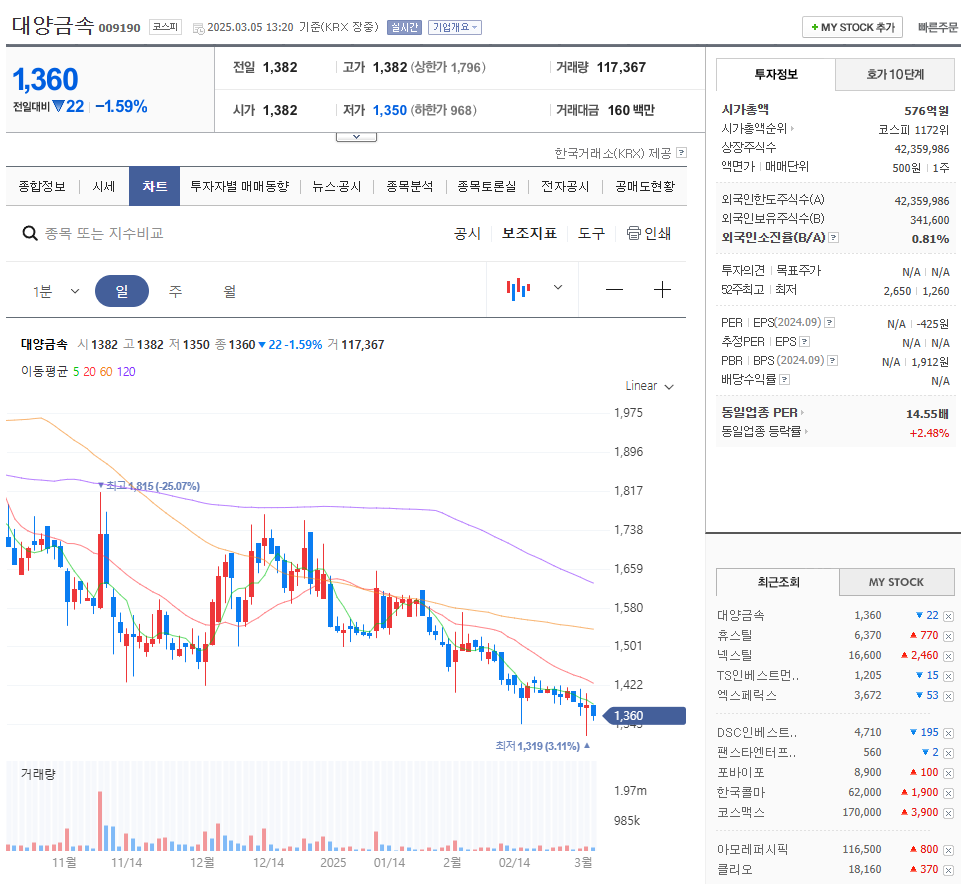Viewport: 961px width, 884px height.
Task: Remove 코스맥스 from recent list
Action: pos(948,813)
